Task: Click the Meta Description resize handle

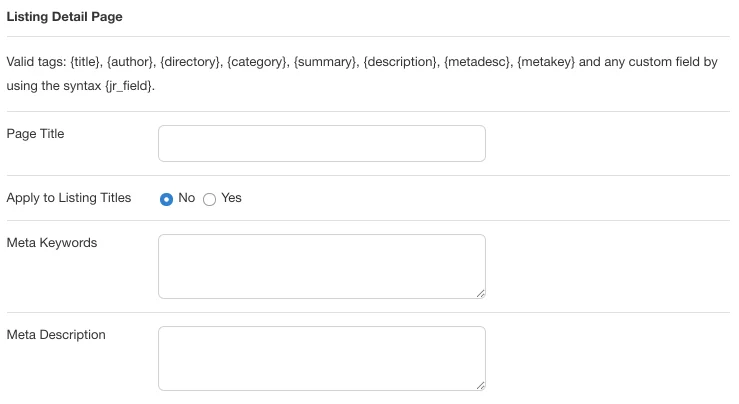Action: click(x=480, y=384)
